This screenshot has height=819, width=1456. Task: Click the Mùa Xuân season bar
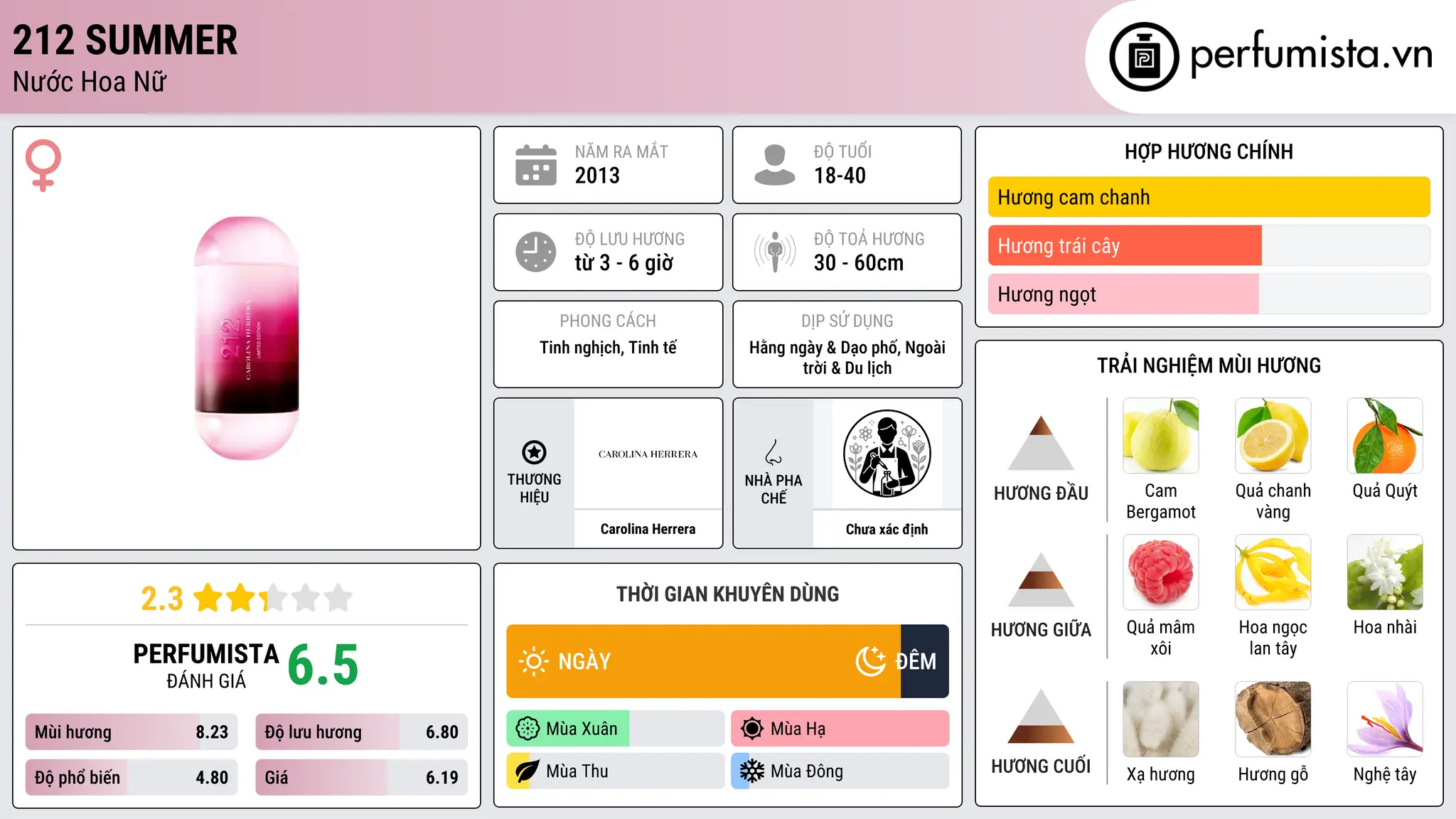pyautogui.click(x=615, y=729)
